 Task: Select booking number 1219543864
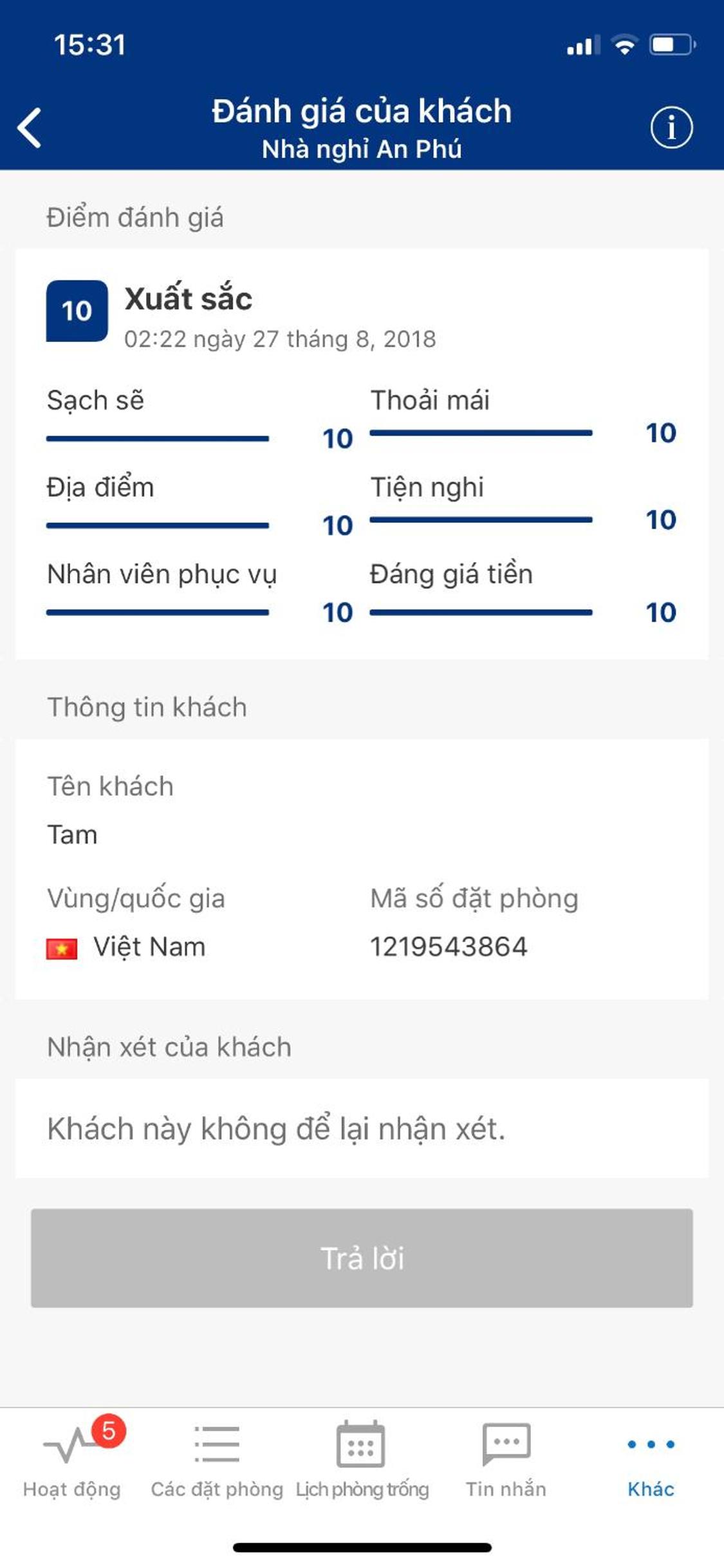tap(449, 947)
